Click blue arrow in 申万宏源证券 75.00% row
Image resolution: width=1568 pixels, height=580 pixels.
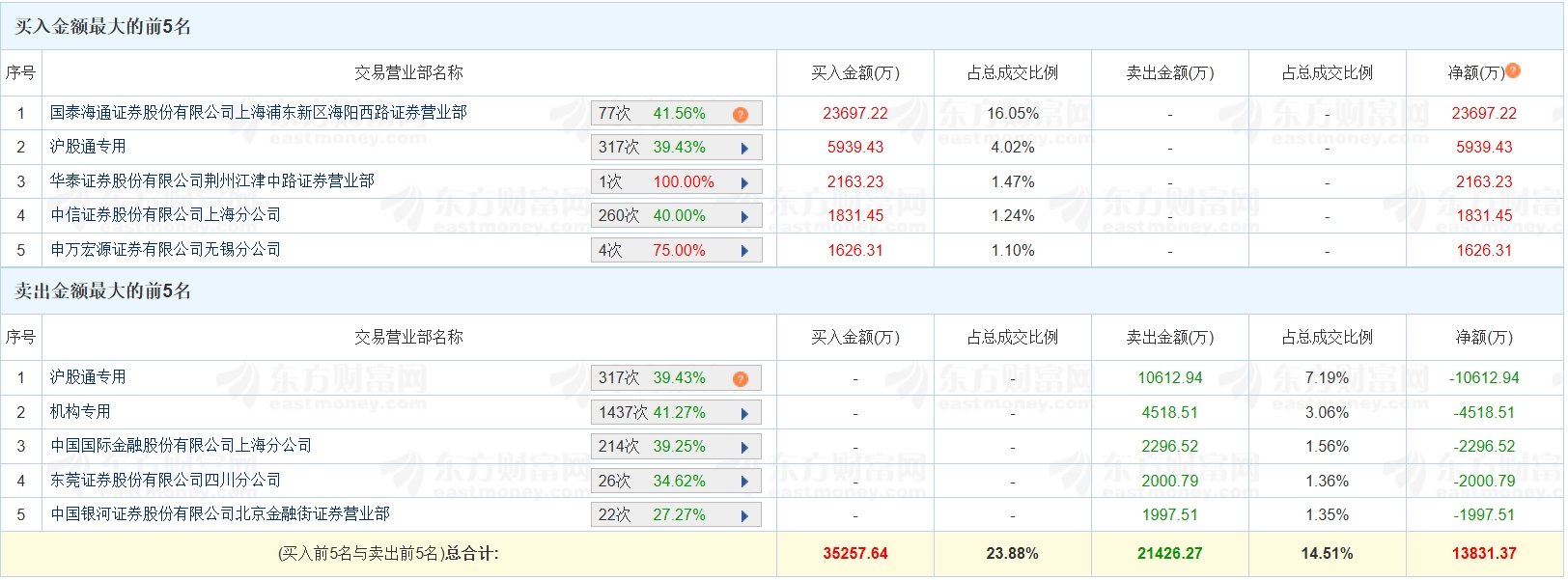[x=744, y=251]
